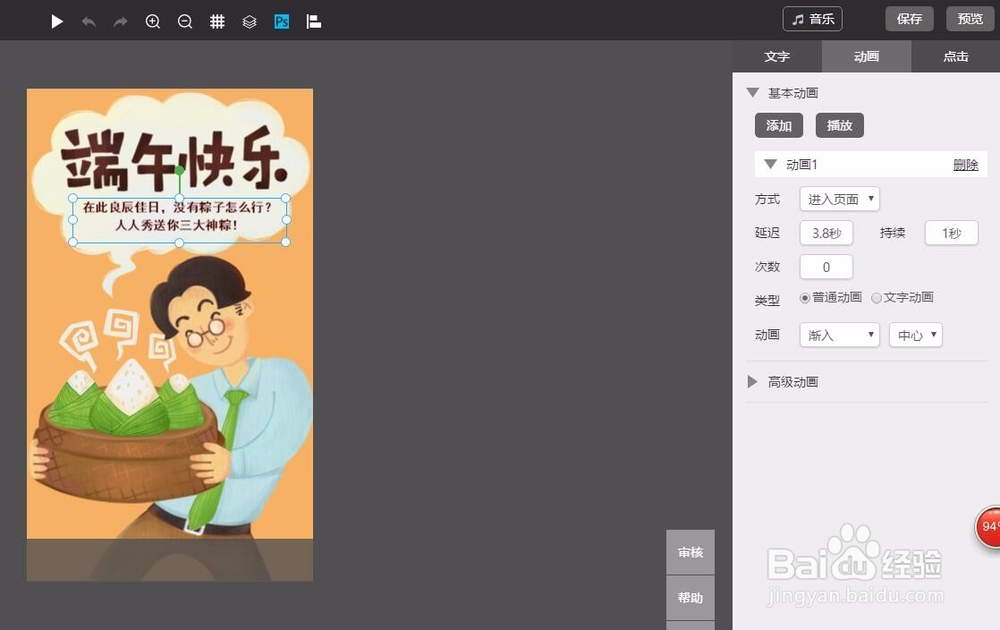The image size is (1000, 630).
Task: Zoom out of the canvas
Action: (x=185, y=21)
